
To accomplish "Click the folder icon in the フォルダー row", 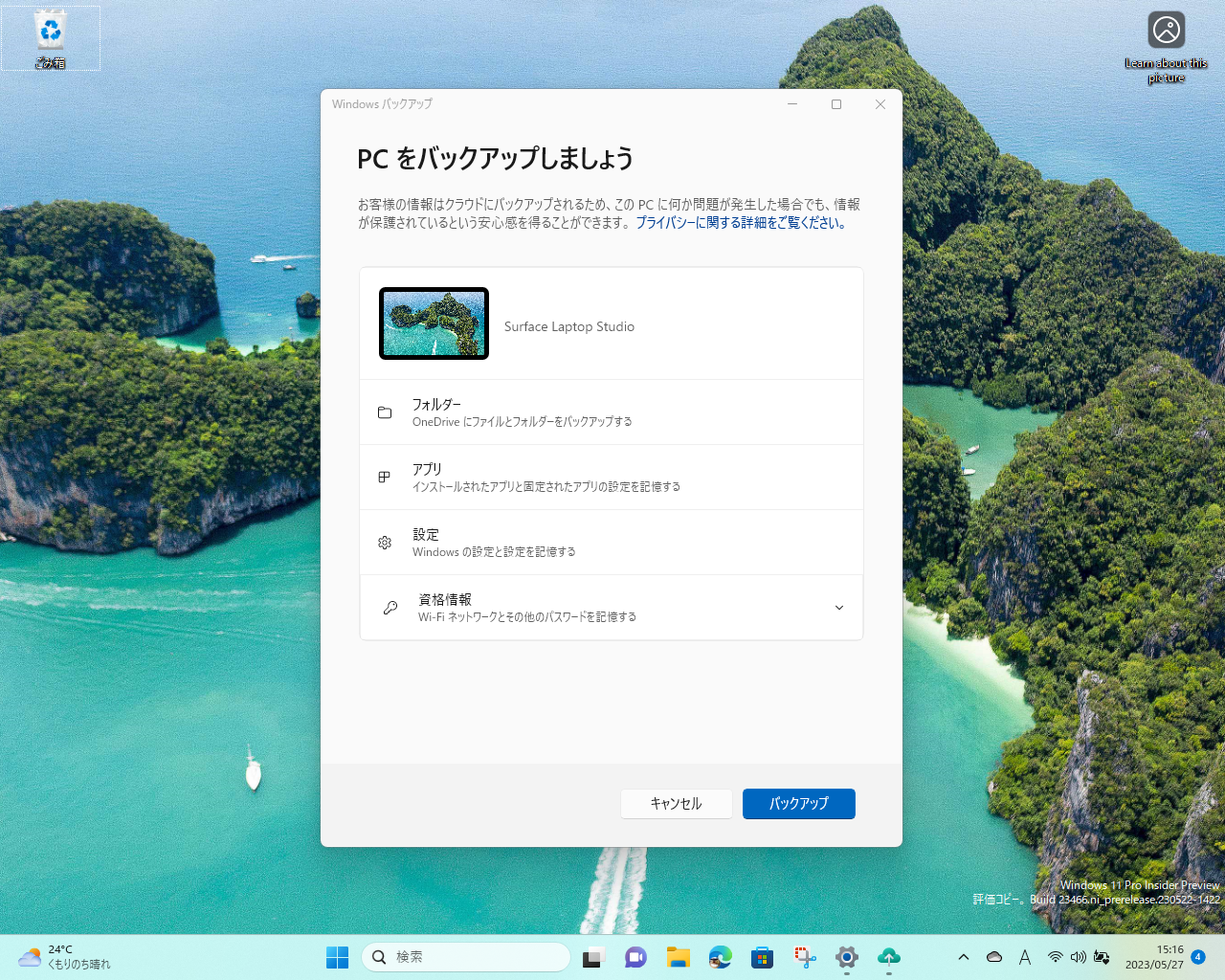I will coord(385,412).
